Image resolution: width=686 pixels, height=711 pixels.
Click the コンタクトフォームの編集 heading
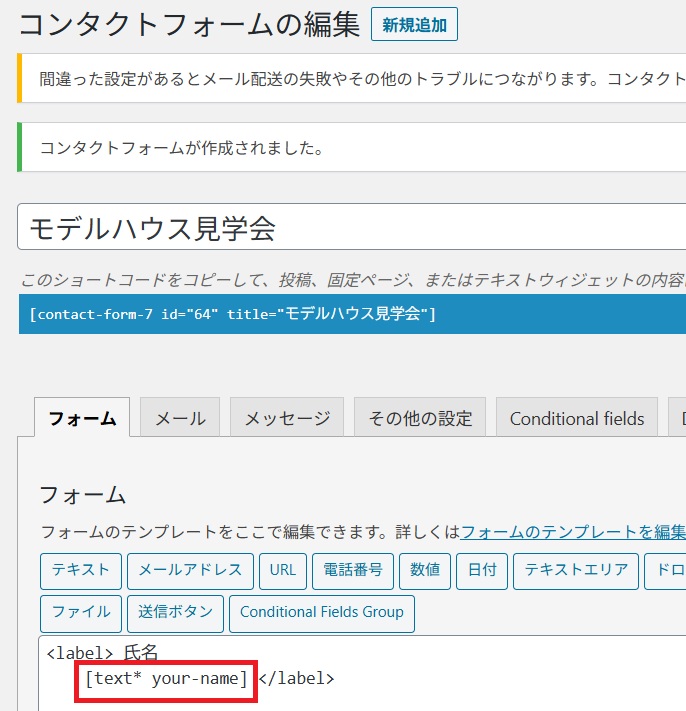point(190,24)
